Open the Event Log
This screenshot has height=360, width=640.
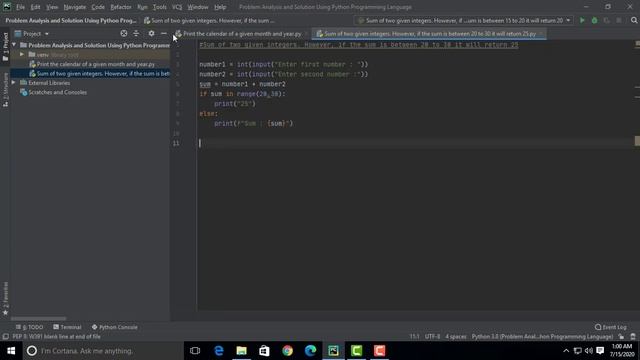pos(611,327)
